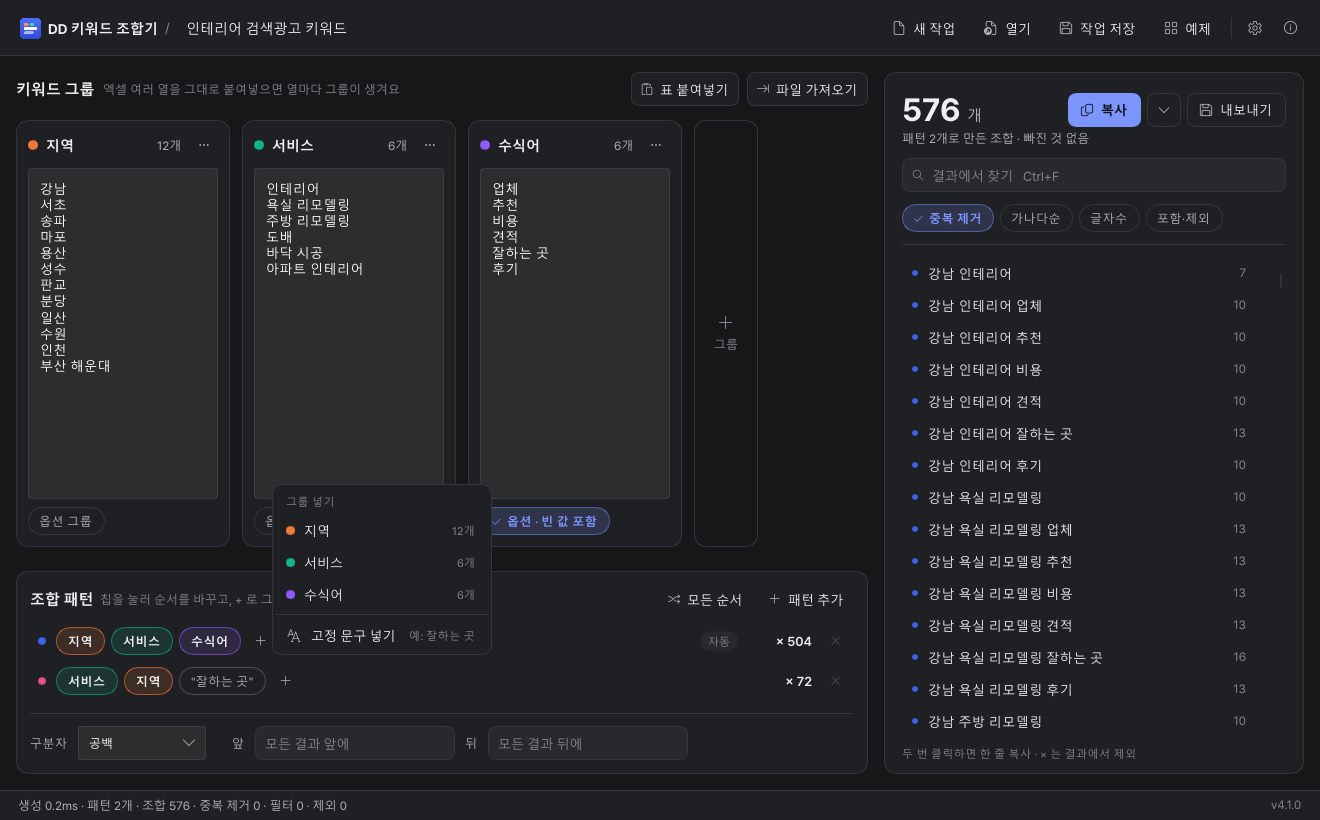This screenshot has height=820, width=1320.
Task: Click the plus in the ×72 pattern row
Action: [x=285, y=681]
